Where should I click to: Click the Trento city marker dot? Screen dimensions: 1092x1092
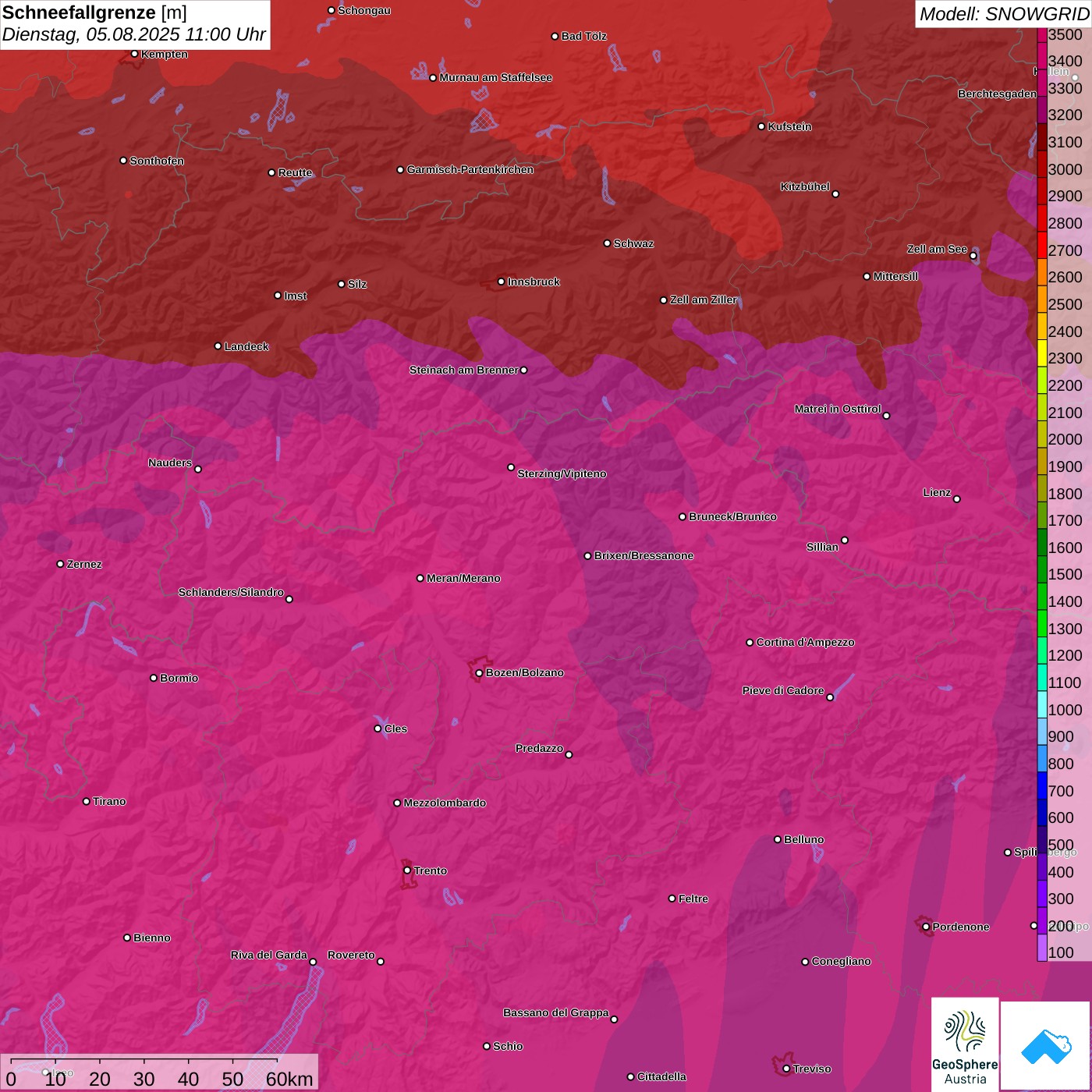407,870
